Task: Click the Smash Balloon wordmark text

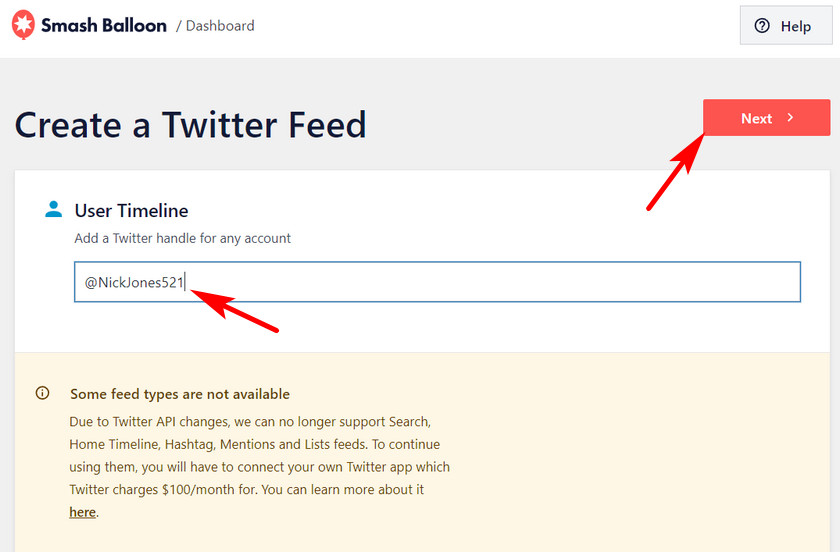Action: 104,25
